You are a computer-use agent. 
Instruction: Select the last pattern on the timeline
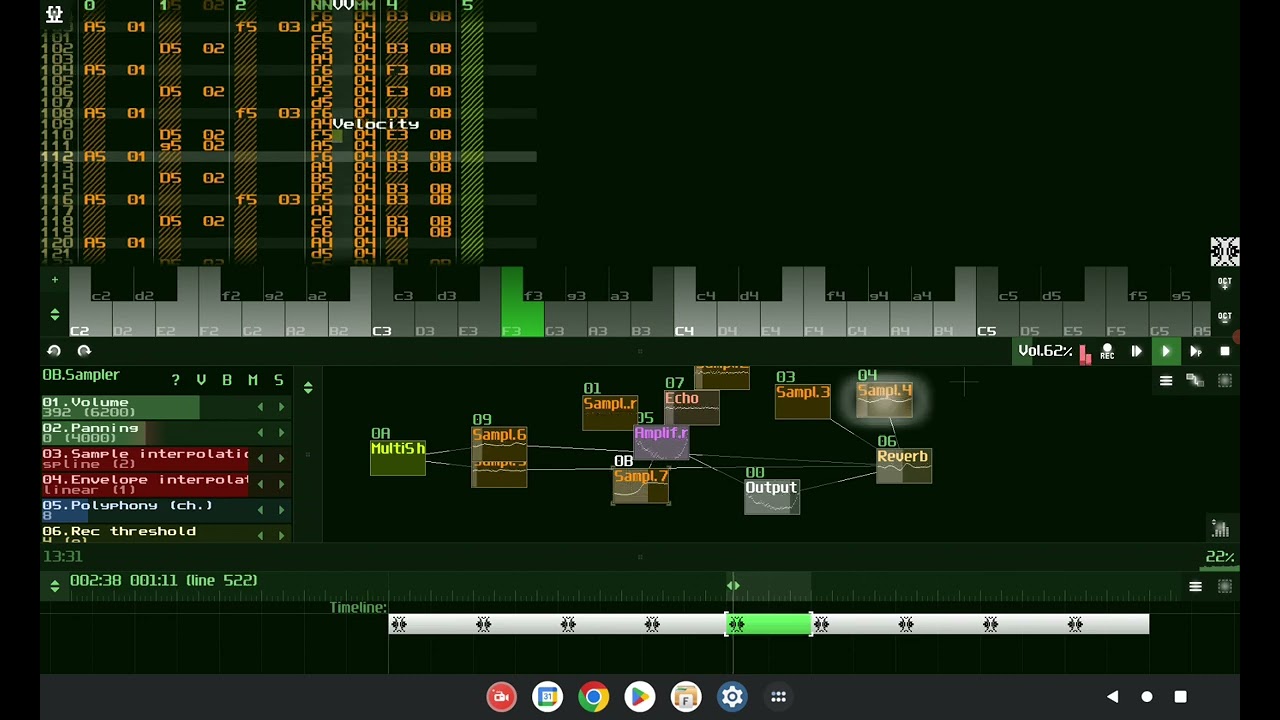[x=1107, y=624]
